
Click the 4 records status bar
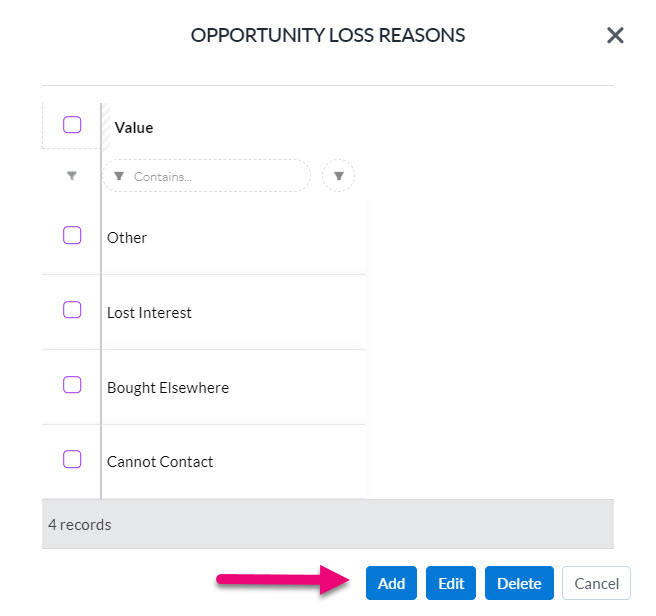(x=328, y=524)
